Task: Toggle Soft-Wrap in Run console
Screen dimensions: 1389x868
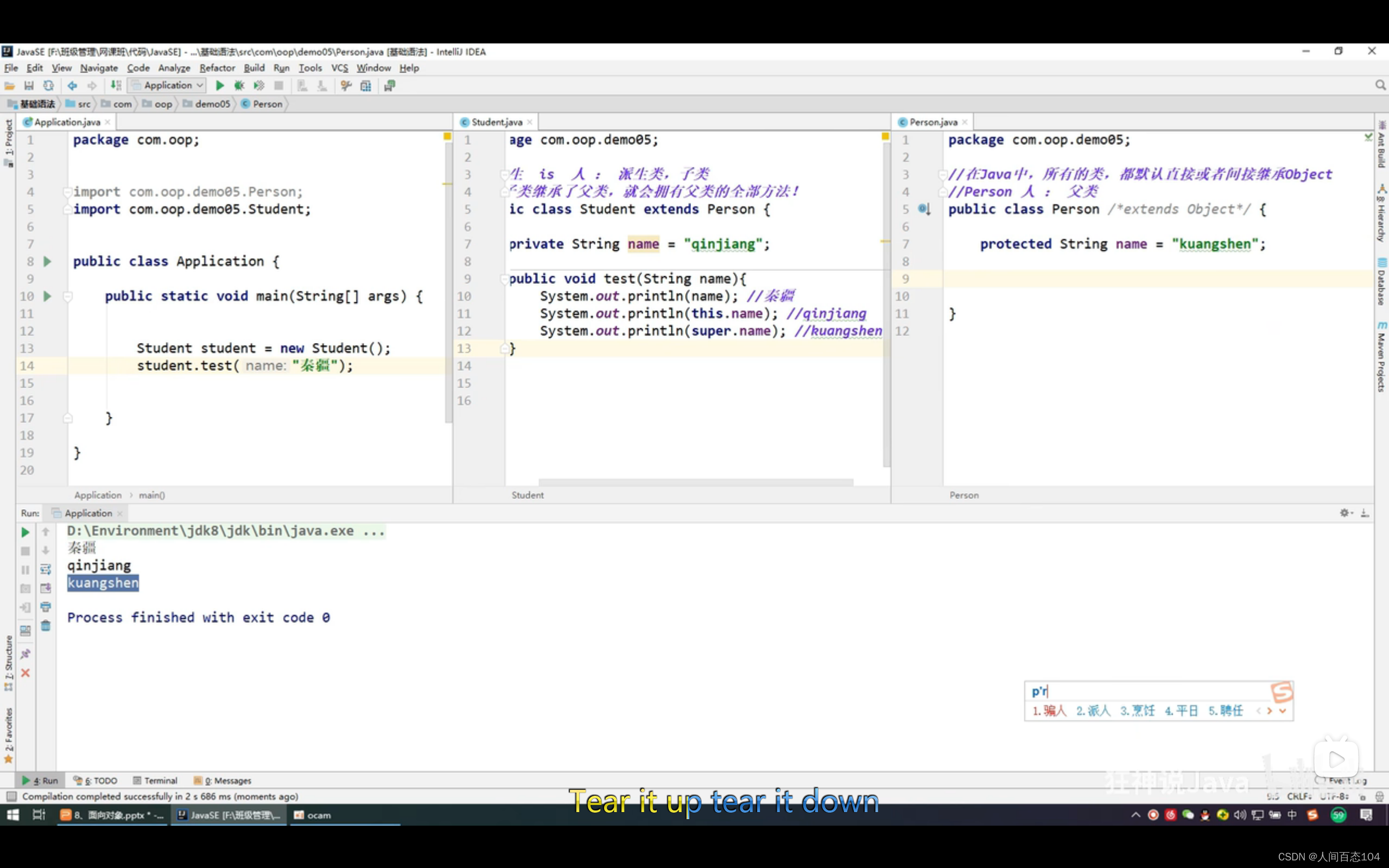Action: (46, 569)
